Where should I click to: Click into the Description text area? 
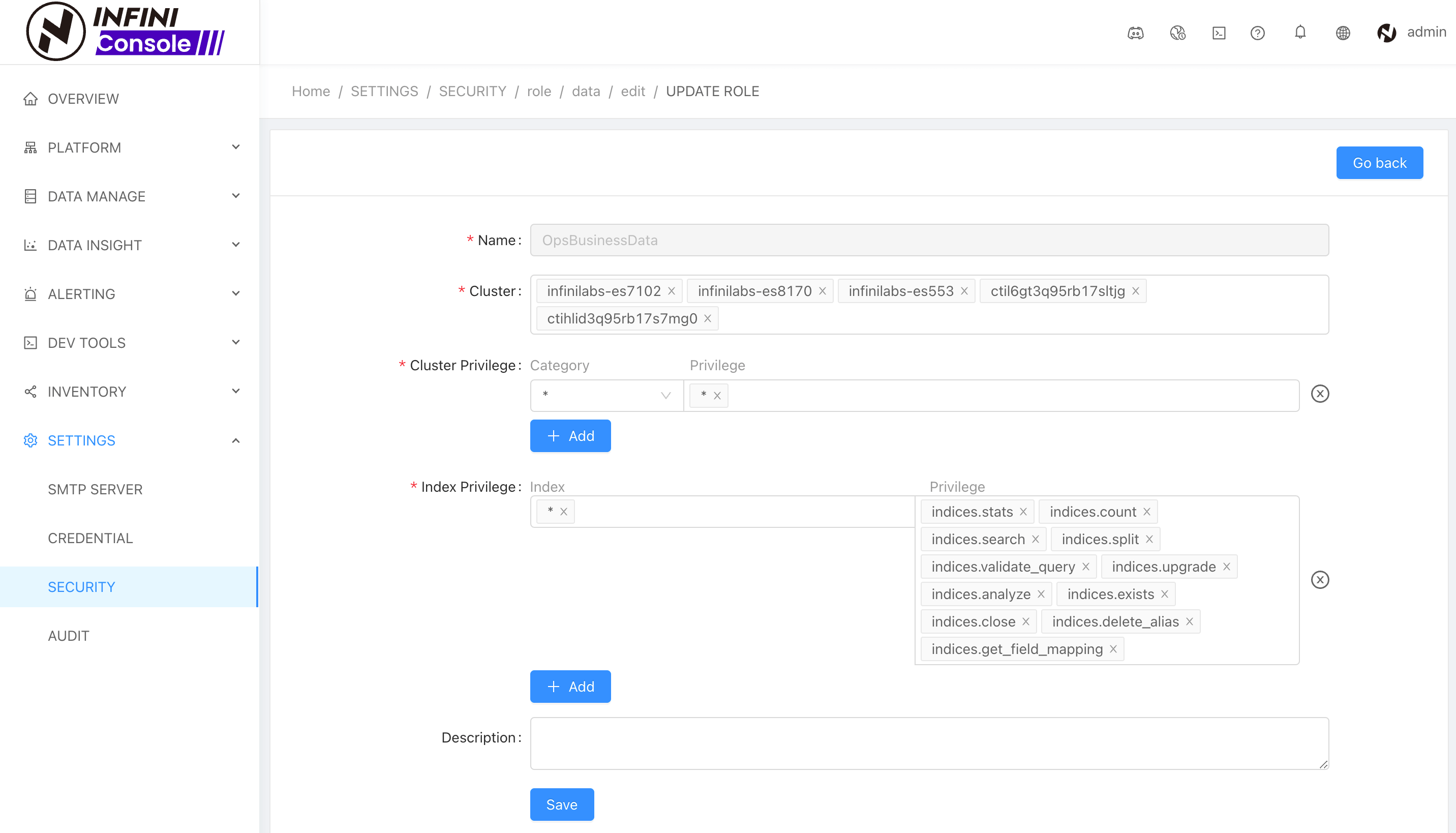point(929,742)
